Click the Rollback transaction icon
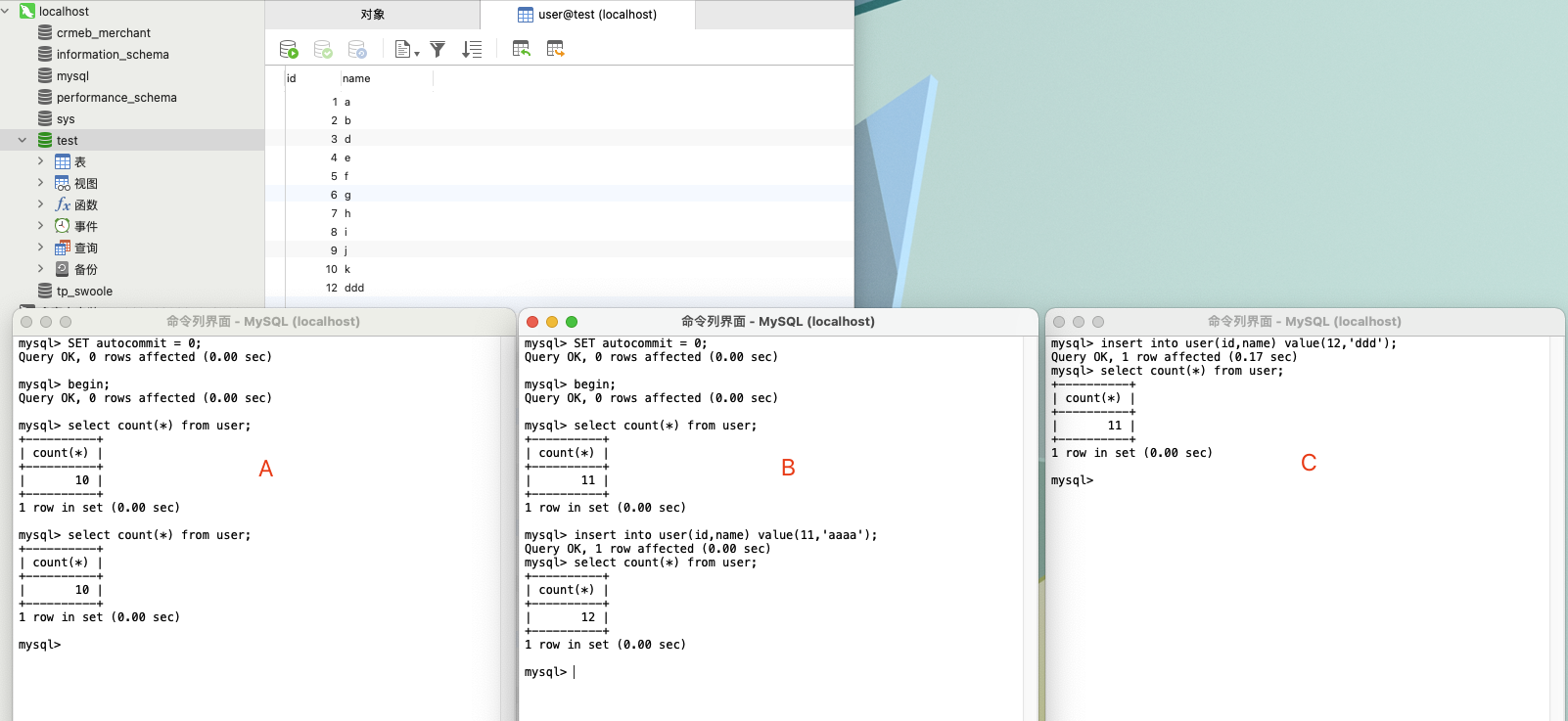1568x721 pixels. (x=357, y=49)
